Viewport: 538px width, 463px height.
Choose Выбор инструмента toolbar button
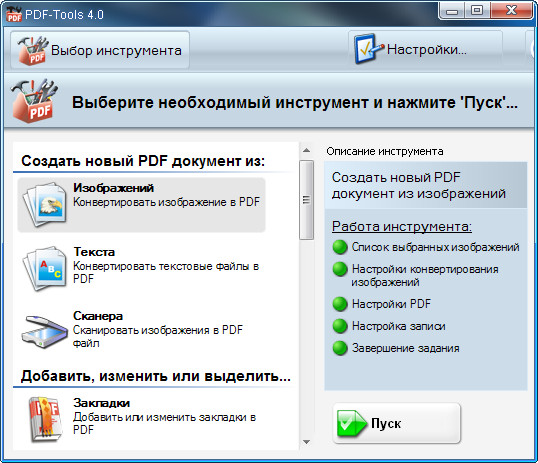(100, 50)
